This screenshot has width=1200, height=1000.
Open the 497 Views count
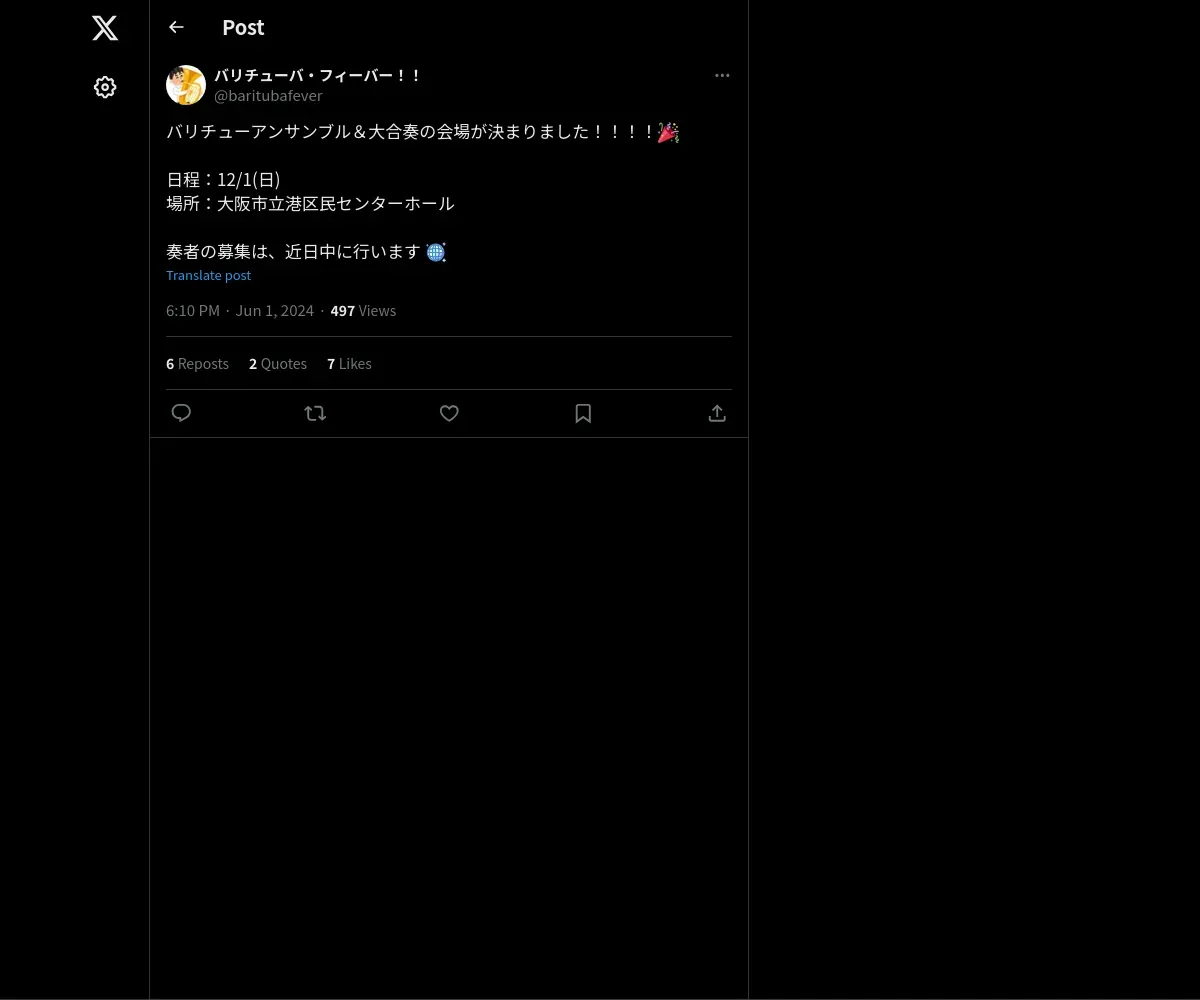(363, 311)
